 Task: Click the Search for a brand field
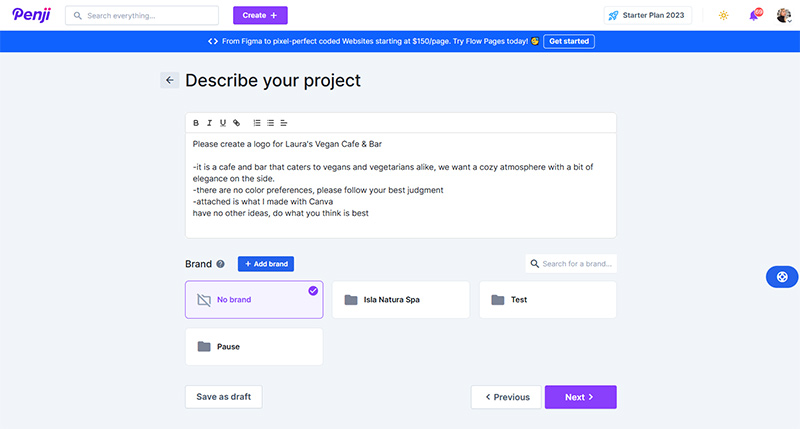click(571, 264)
